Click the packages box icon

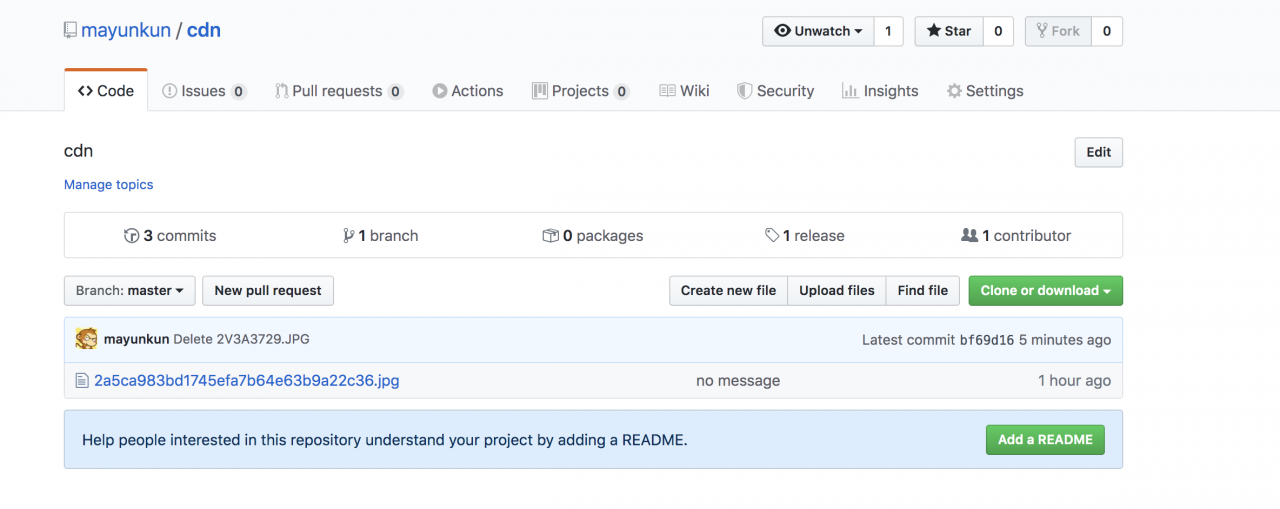tap(550, 236)
